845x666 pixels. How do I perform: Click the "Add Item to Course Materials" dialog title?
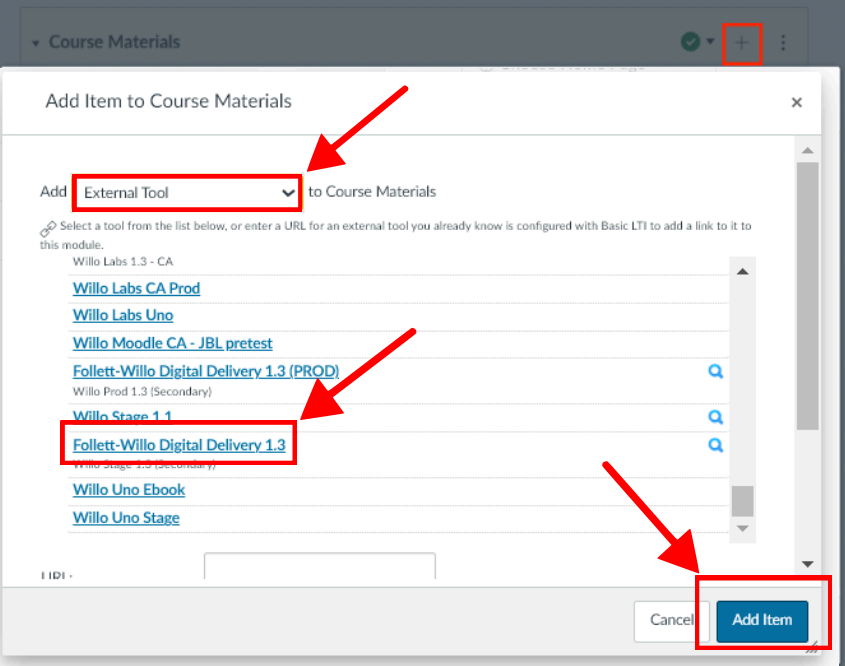coord(168,101)
